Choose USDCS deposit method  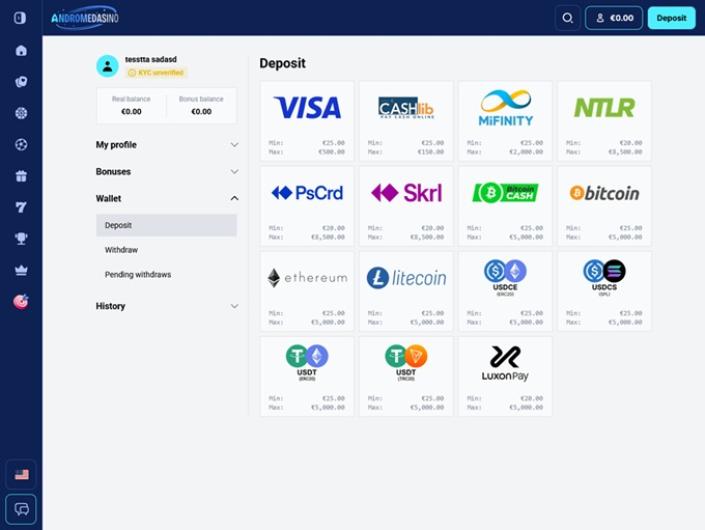604,291
